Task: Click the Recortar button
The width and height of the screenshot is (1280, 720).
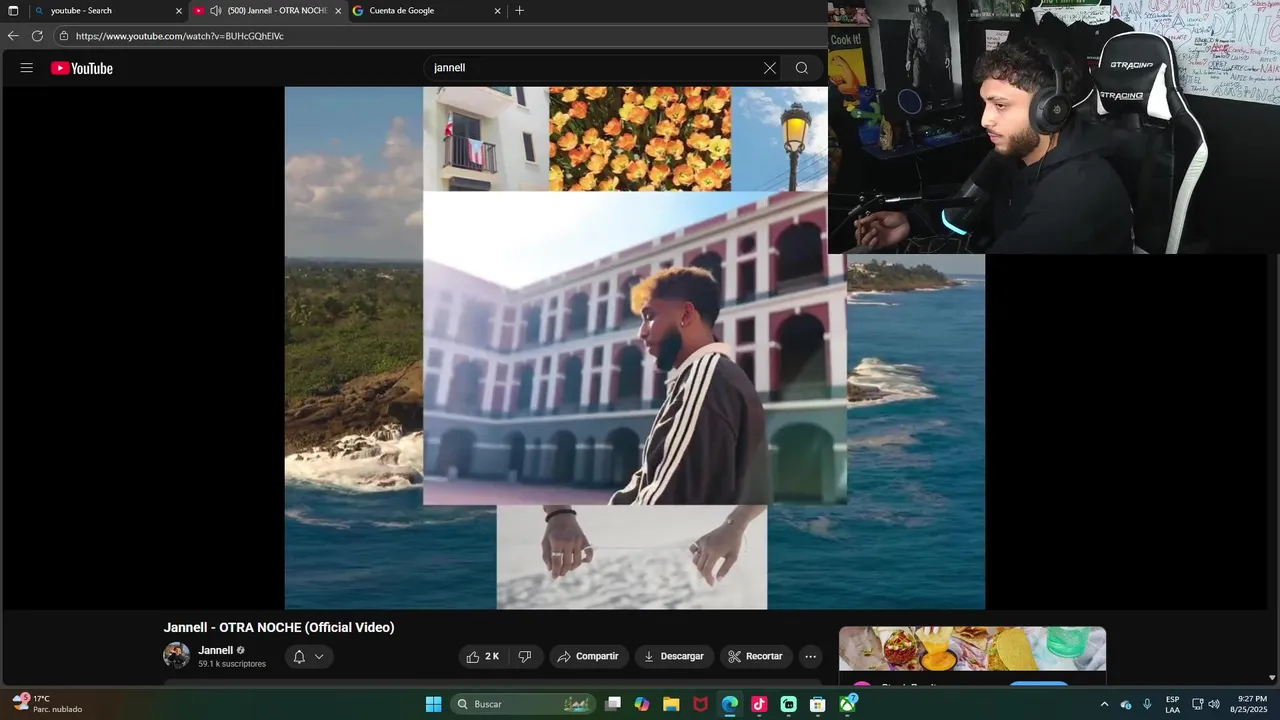Action: tap(755, 656)
